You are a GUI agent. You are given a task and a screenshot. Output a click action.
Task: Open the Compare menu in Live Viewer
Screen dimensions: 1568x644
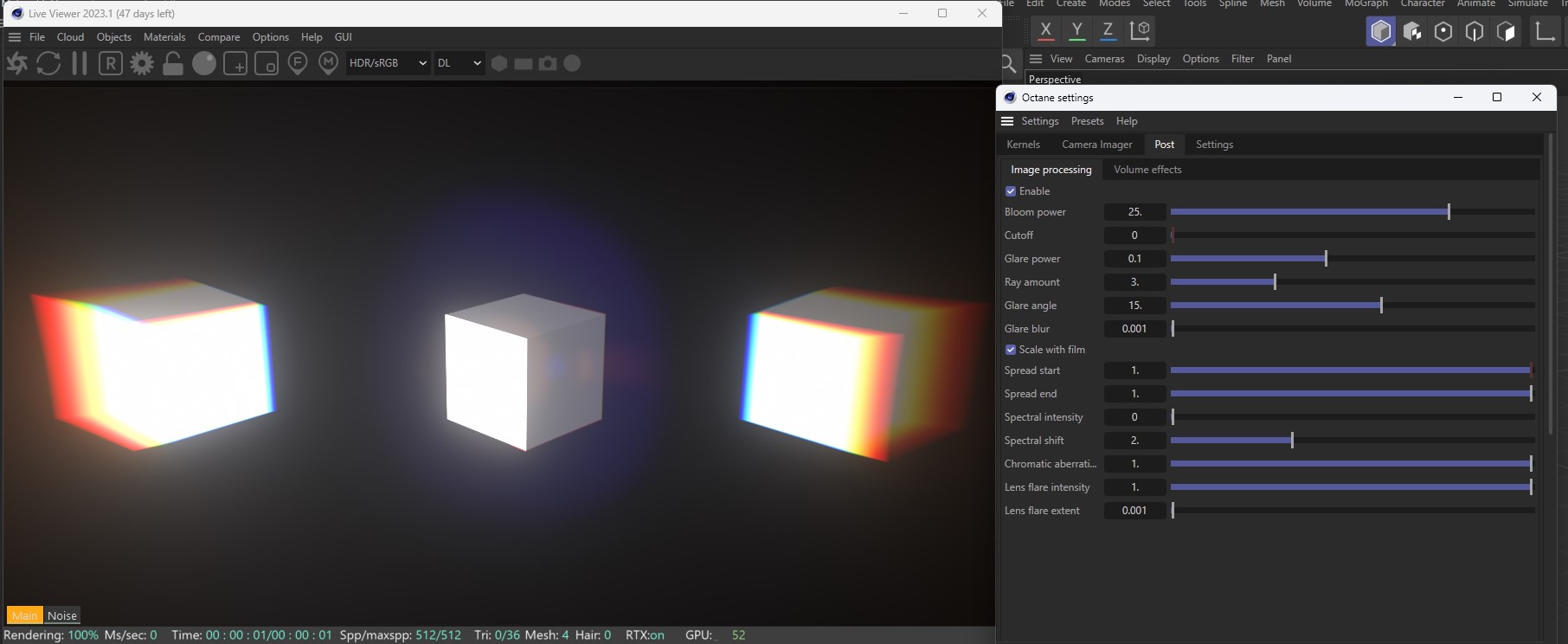219,37
